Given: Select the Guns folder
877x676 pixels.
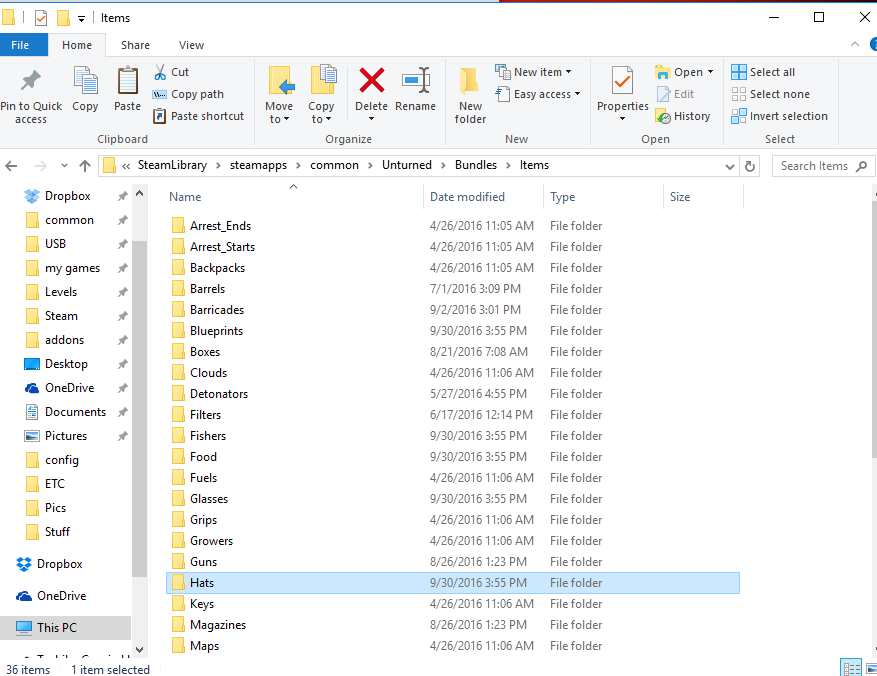Looking at the screenshot, I should [453, 562].
